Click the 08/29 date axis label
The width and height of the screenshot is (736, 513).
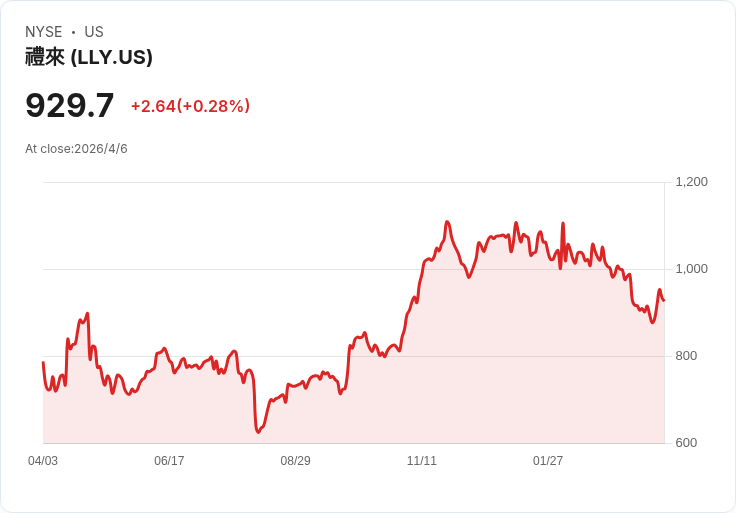(x=295, y=461)
